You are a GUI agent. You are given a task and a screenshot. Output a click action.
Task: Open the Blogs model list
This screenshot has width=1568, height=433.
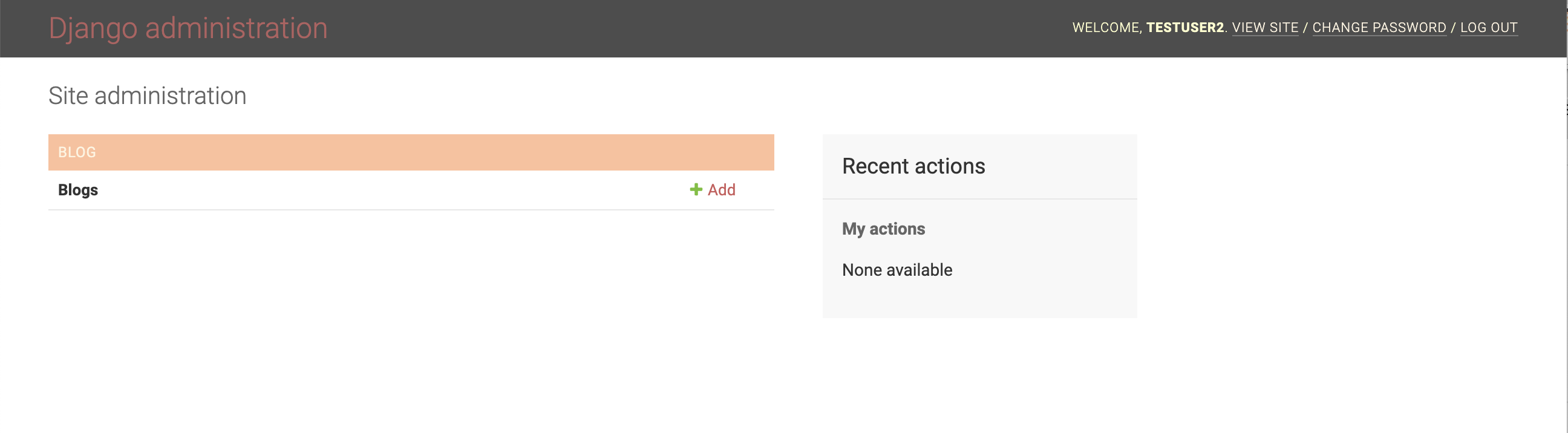coord(78,190)
